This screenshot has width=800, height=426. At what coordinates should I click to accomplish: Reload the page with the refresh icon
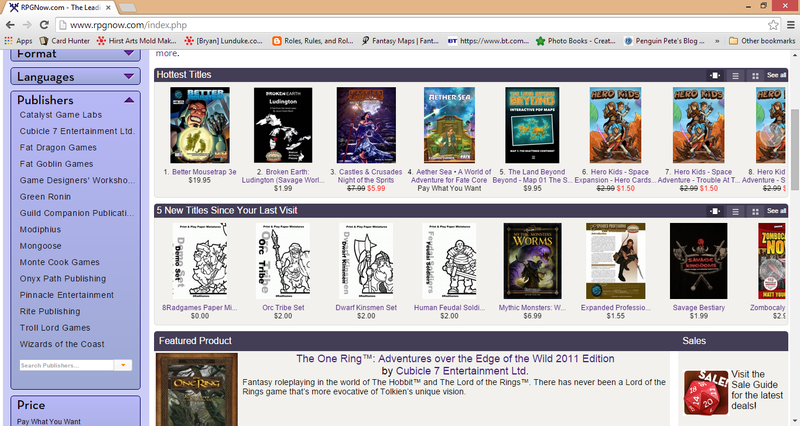coord(44,24)
